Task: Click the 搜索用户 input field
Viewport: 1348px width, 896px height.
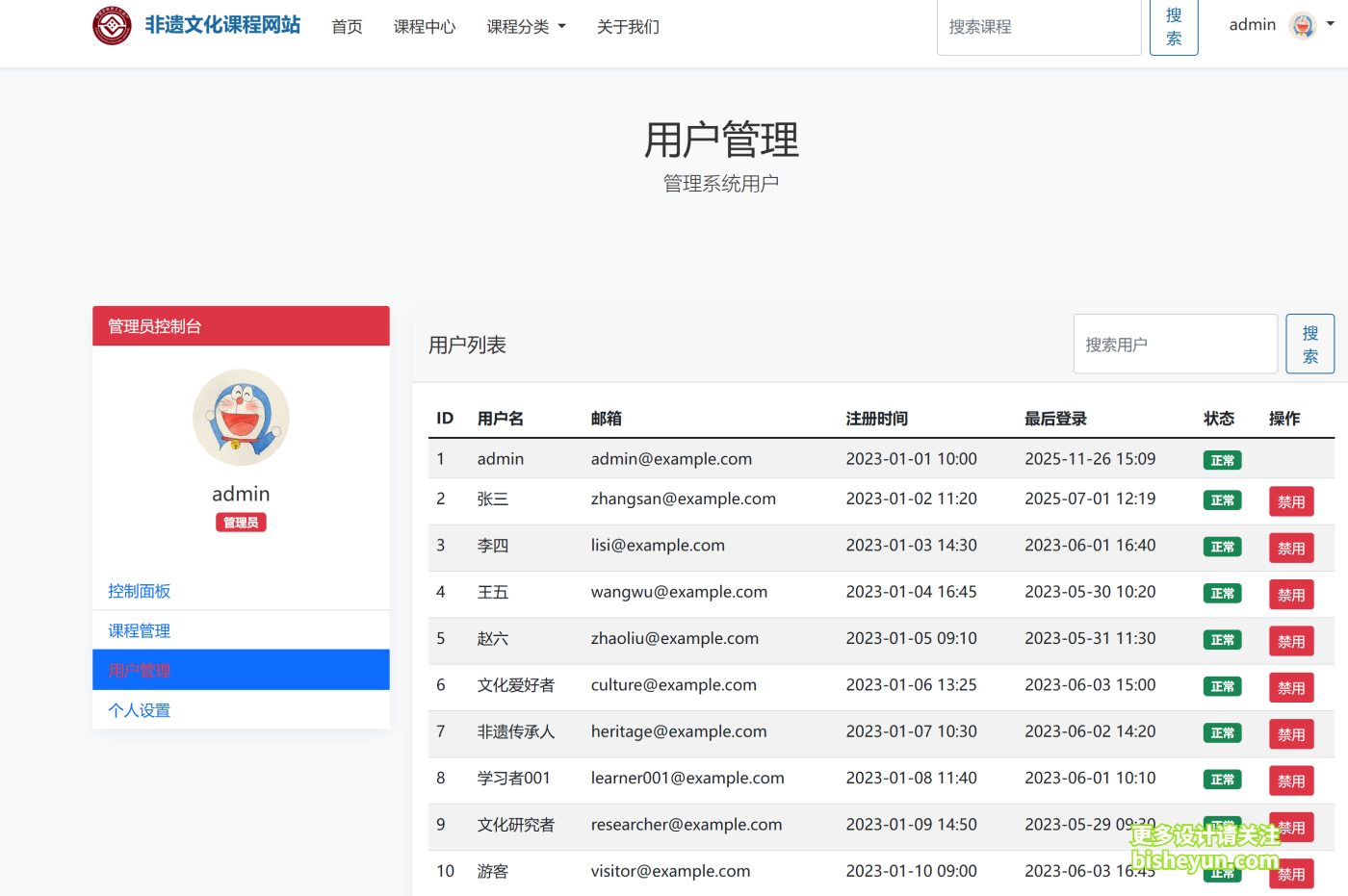Action: tap(1175, 344)
